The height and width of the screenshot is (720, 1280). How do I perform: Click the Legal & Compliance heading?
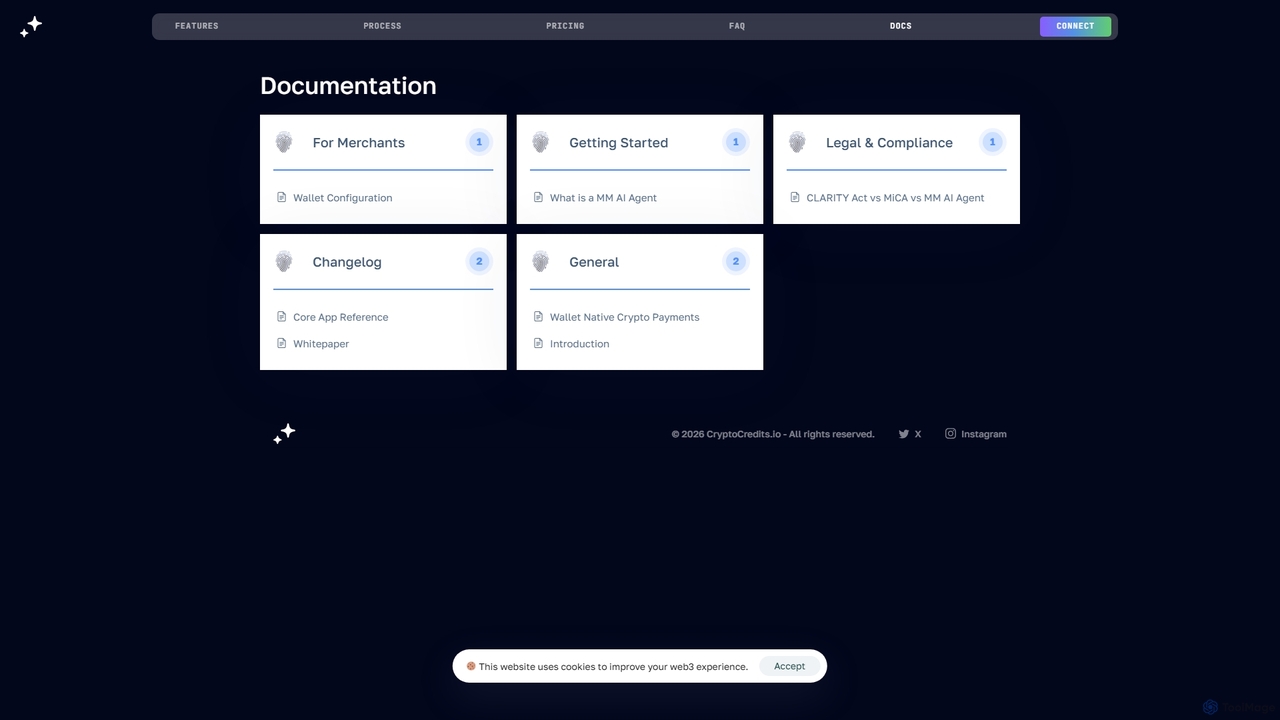pos(889,143)
